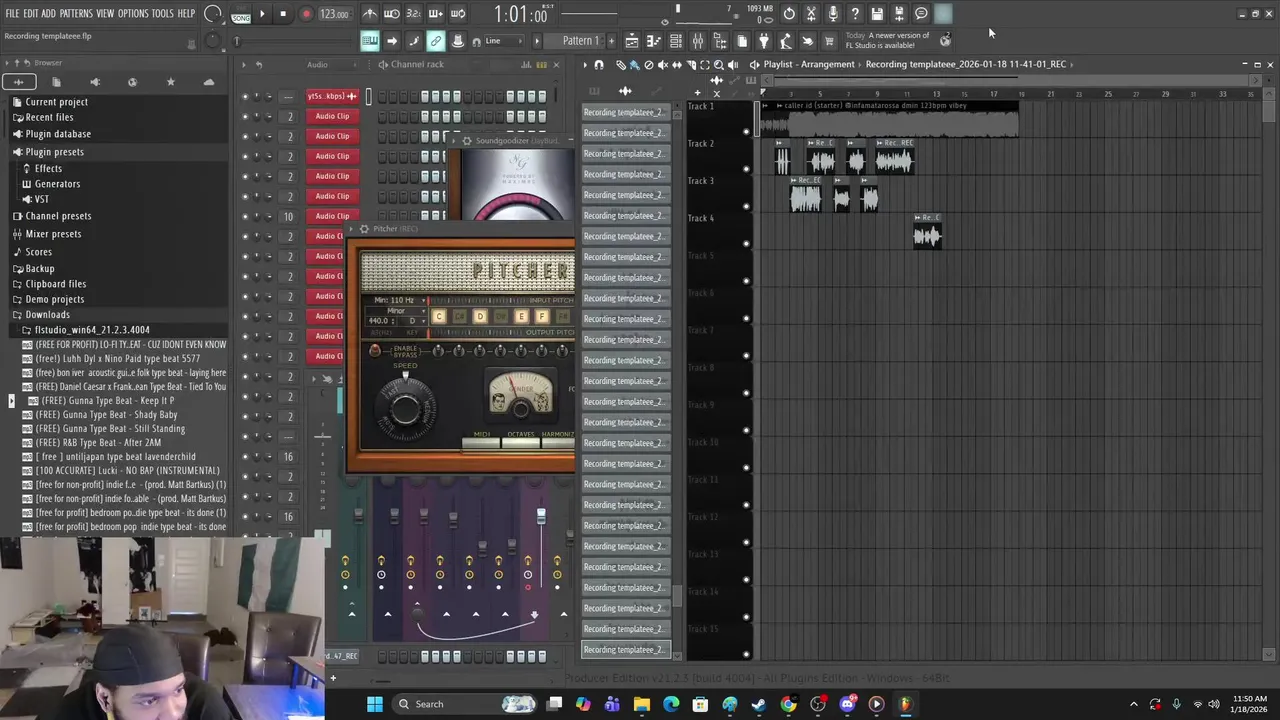Image resolution: width=1280 pixels, height=720 pixels.
Task: Open the plugin picker plug icon
Action: (x=764, y=41)
